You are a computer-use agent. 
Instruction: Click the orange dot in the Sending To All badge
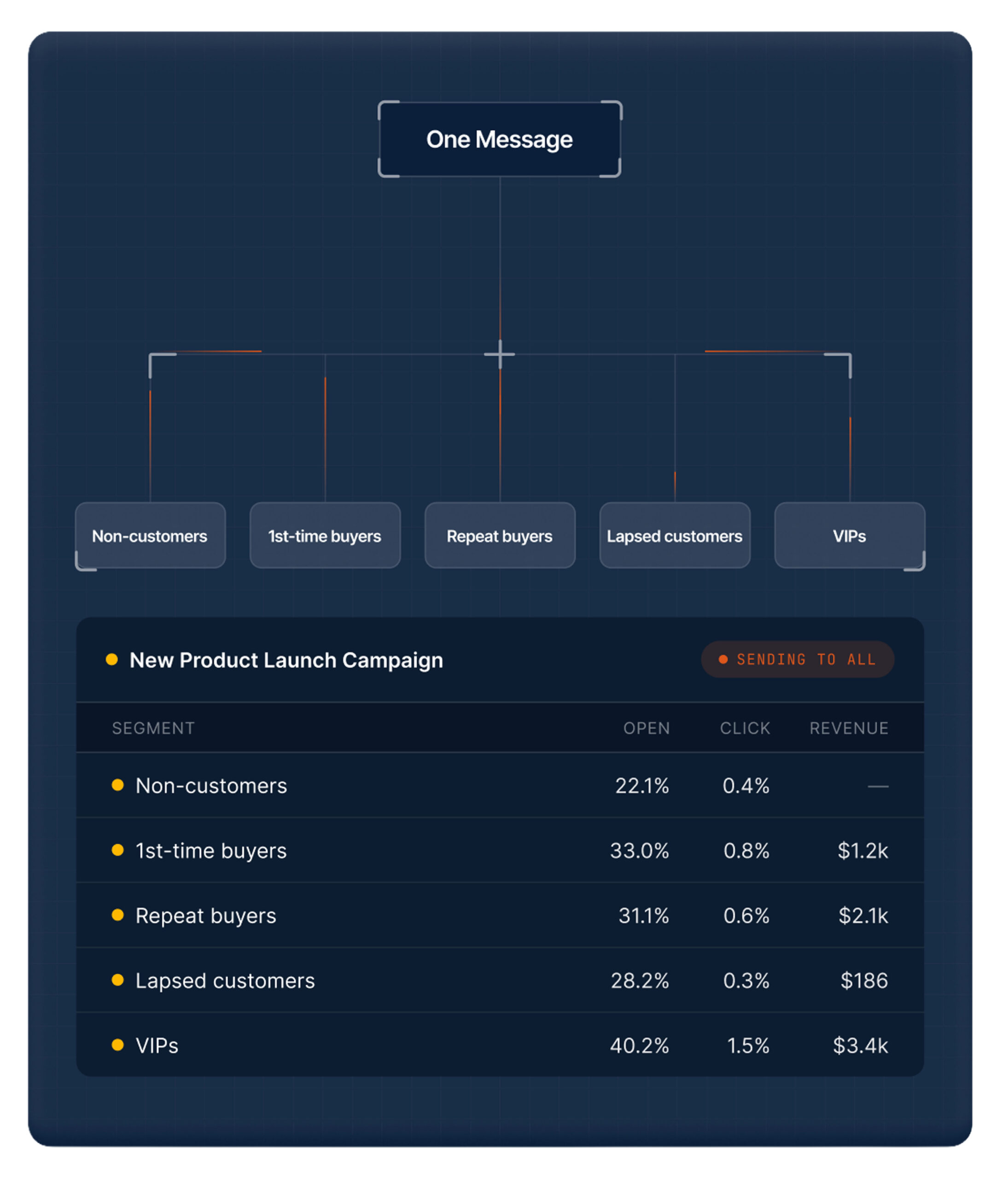pyautogui.click(x=723, y=660)
